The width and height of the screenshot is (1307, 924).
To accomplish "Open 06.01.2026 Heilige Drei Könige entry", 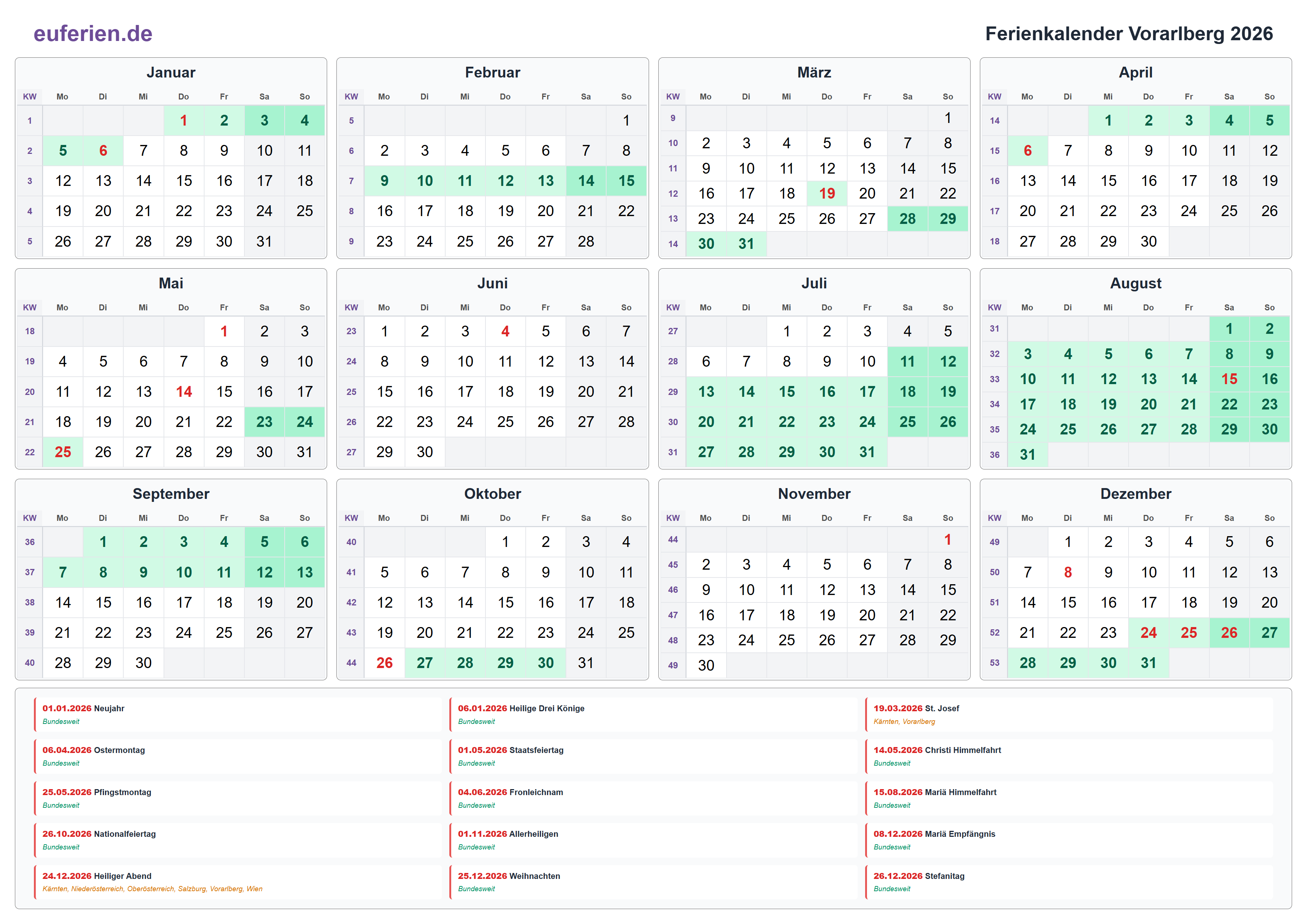I will 653,715.
